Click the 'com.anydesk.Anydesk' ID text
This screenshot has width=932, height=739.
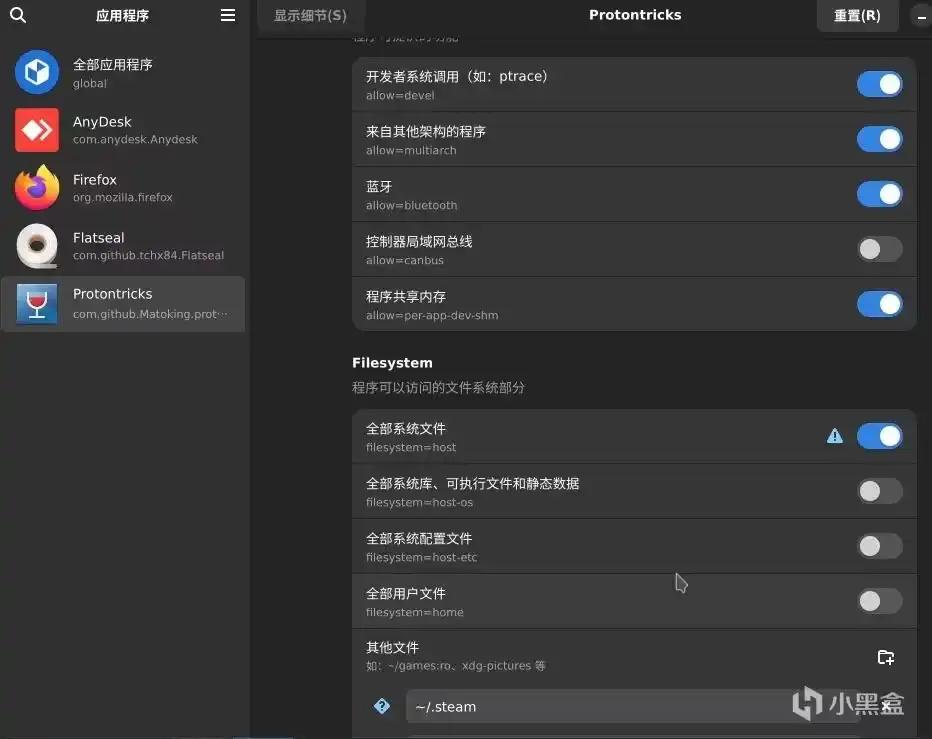click(135, 140)
